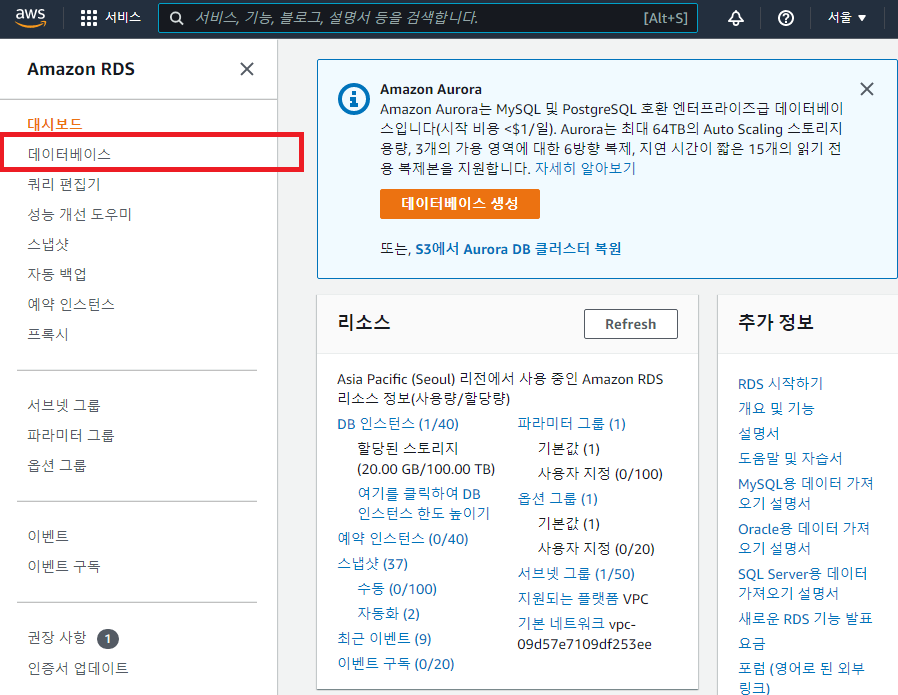
Task: Open 권장 사항 in the sidebar
Action: (57, 637)
